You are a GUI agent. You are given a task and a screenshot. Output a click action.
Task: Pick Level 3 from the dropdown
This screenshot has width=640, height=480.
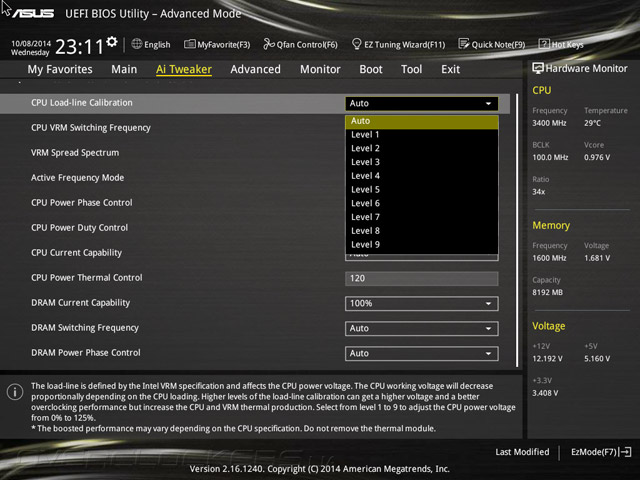tap(422, 162)
